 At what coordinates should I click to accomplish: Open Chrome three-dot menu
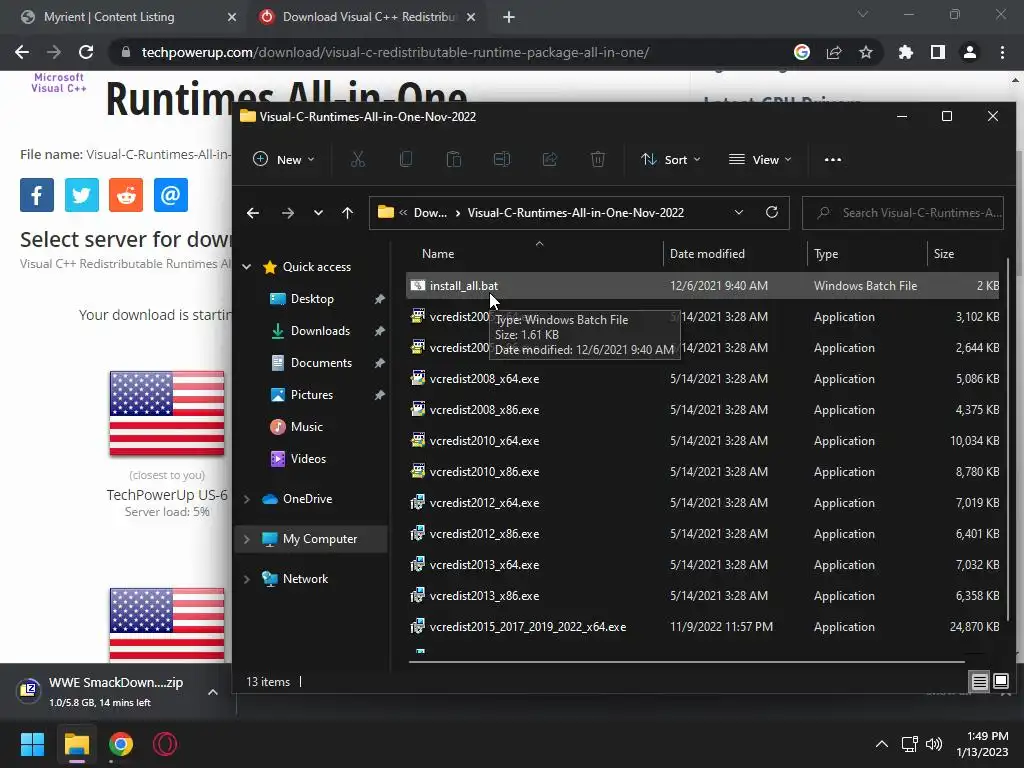pos(1002,52)
